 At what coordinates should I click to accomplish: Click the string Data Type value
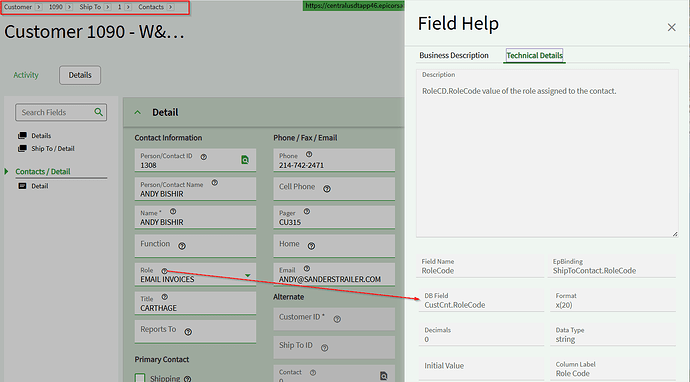pyautogui.click(x=565, y=339)
